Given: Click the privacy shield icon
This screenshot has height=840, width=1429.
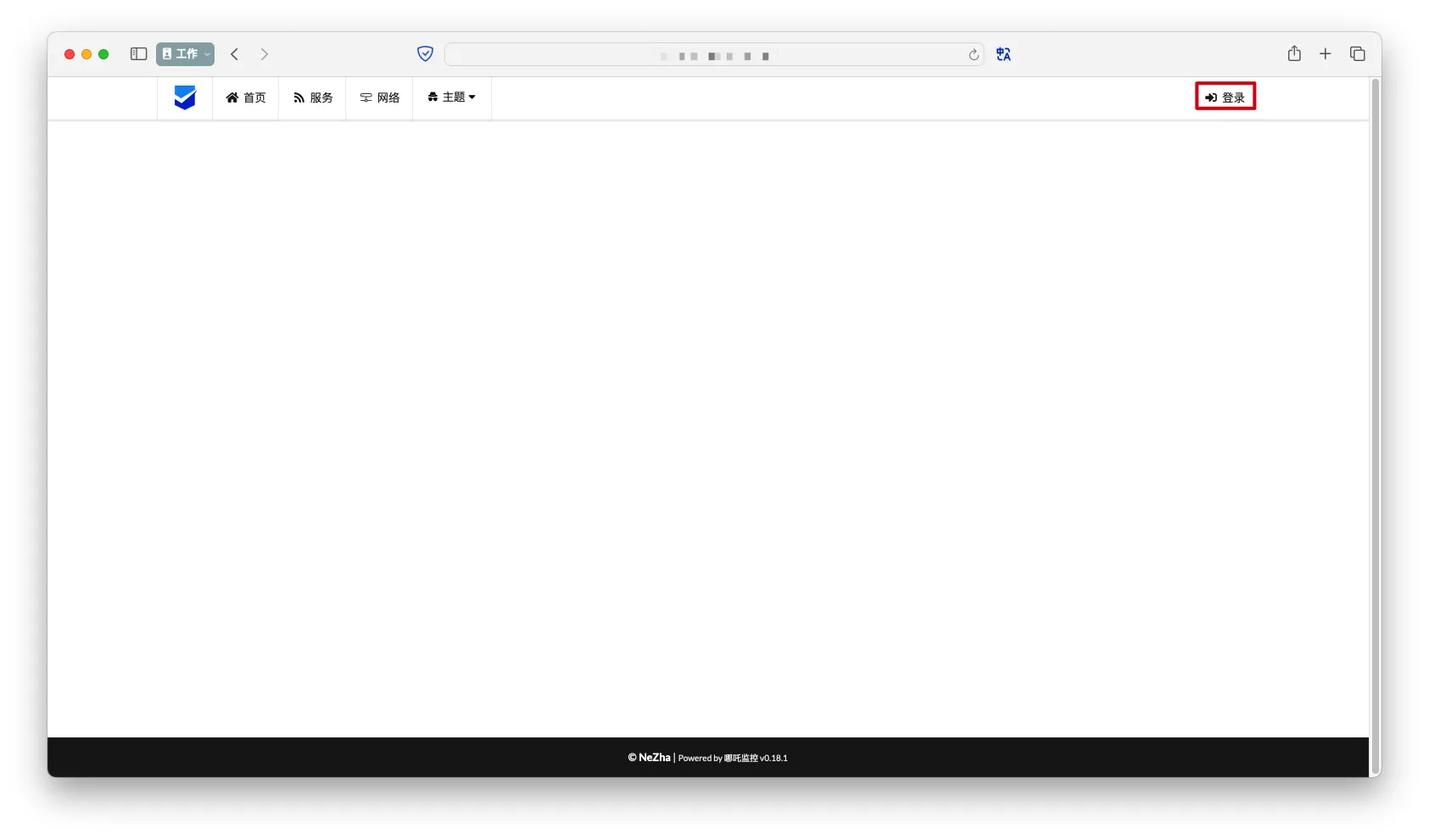Looking at the screenshot, I should pos(426,54).
